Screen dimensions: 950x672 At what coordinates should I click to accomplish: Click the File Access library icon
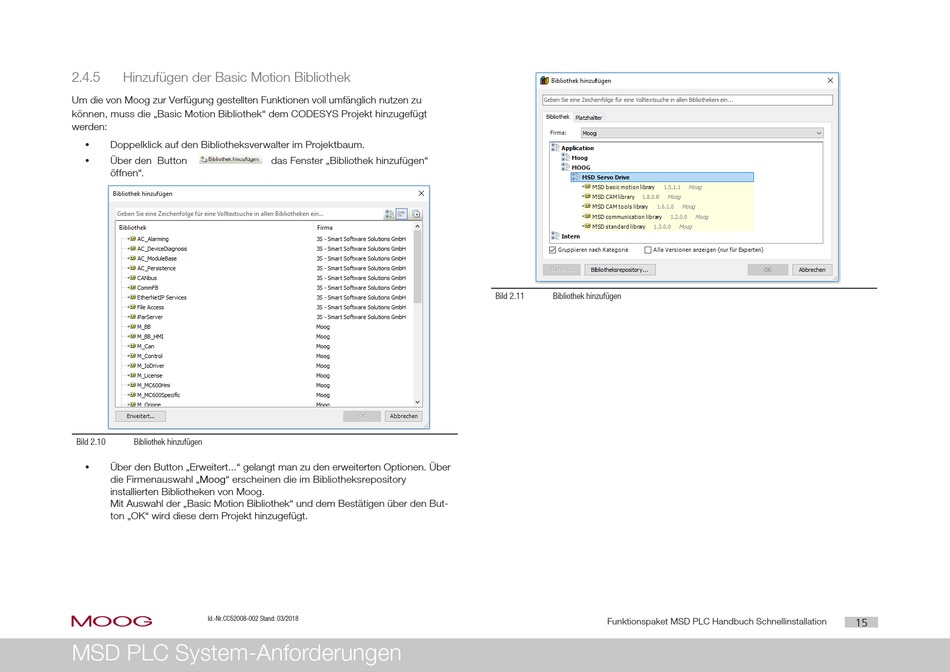click(x=132, y=307)
